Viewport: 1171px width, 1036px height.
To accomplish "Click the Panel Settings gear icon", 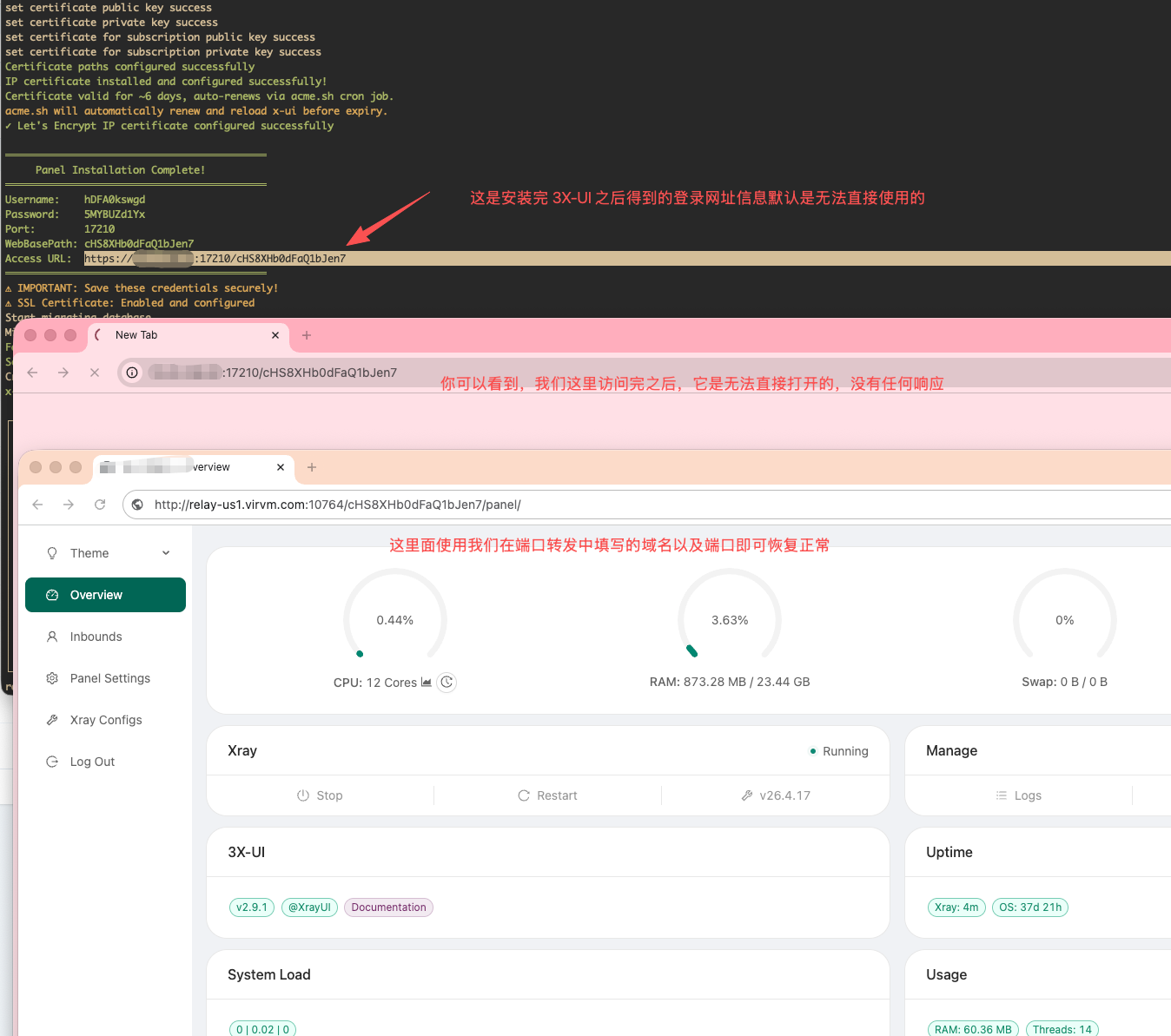I will pos(52,678).
